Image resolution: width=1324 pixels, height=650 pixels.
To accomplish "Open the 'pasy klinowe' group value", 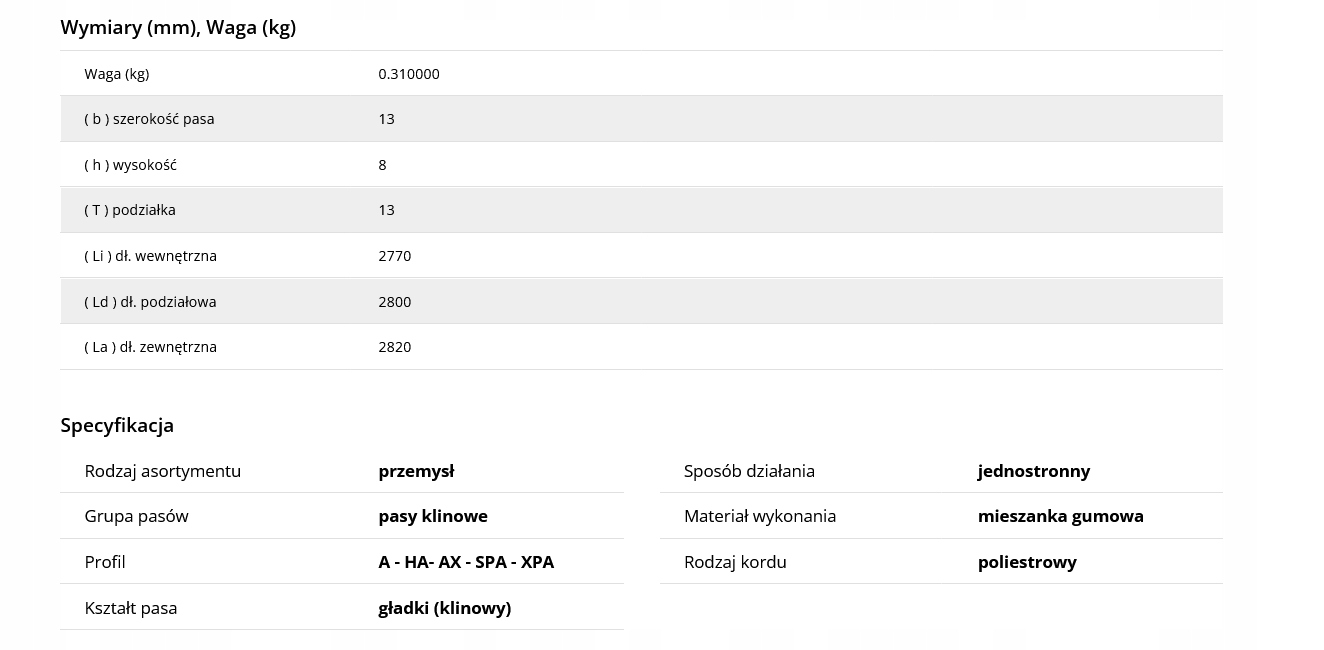I will point(433,516).
